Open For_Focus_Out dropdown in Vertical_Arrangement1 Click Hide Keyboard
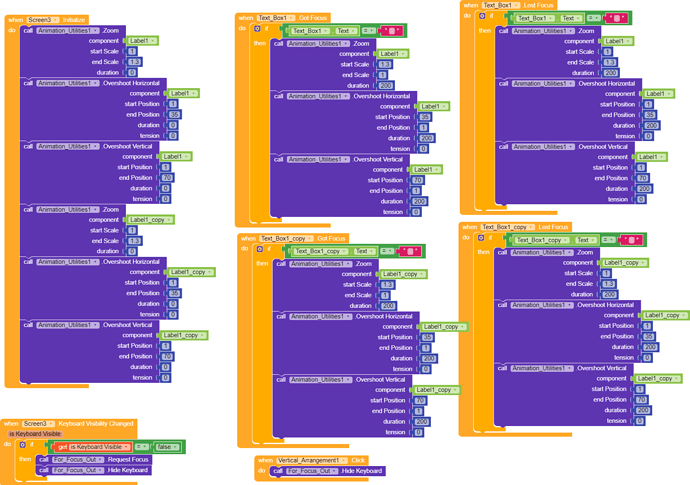 click(x=312, y=471)
